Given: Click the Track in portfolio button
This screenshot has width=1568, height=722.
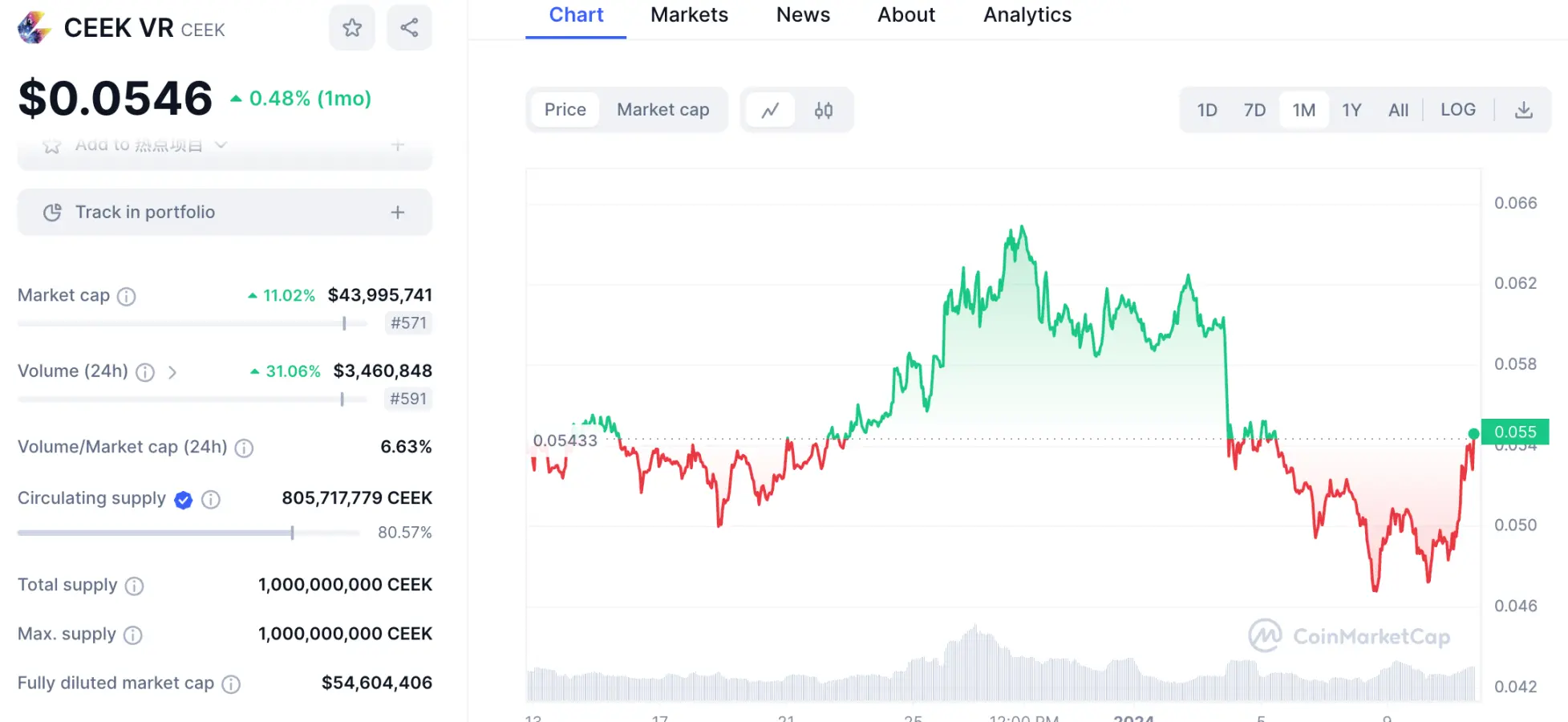Looking at the screenshot, I should (x=145, y=213).
